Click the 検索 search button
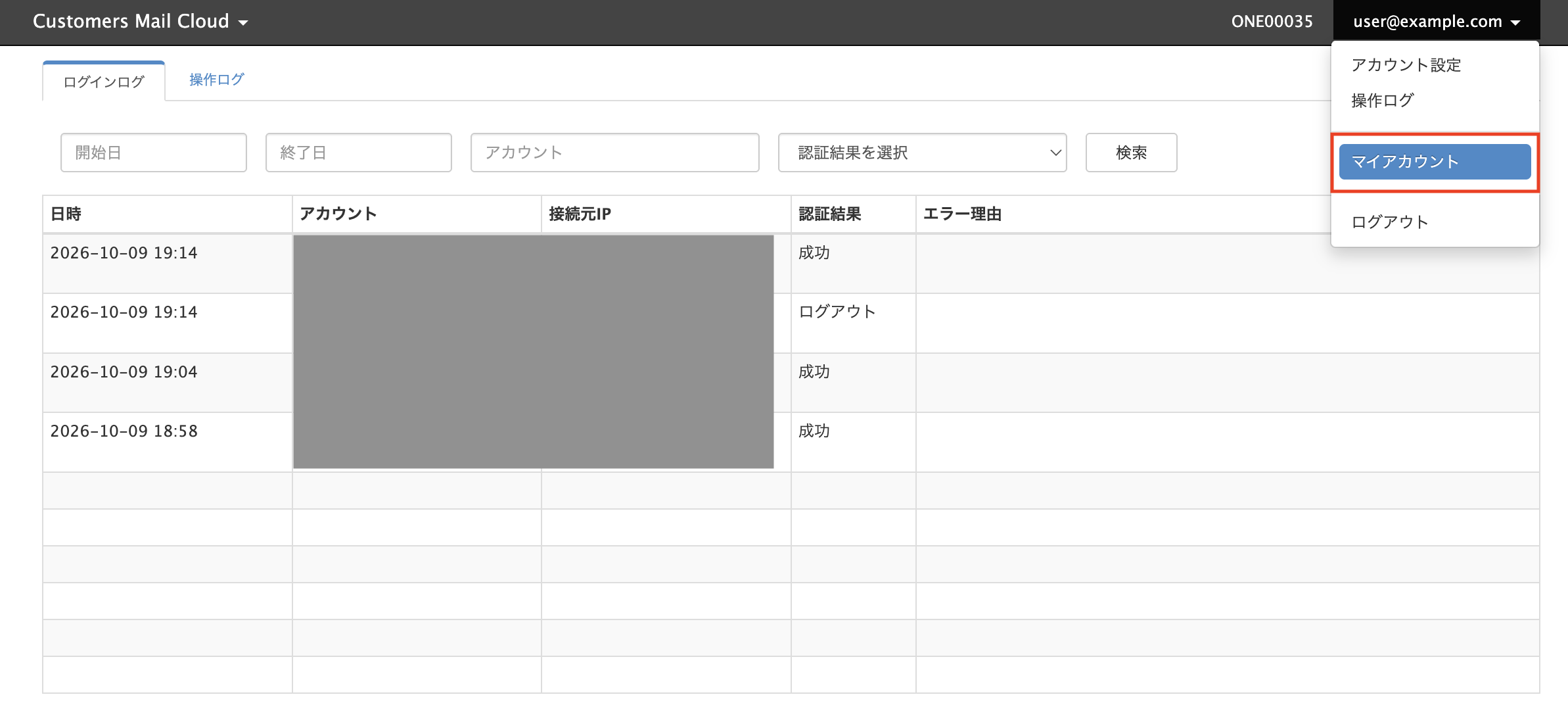The height and width of the screenshot is (726, 1568). click(1131, 153)
